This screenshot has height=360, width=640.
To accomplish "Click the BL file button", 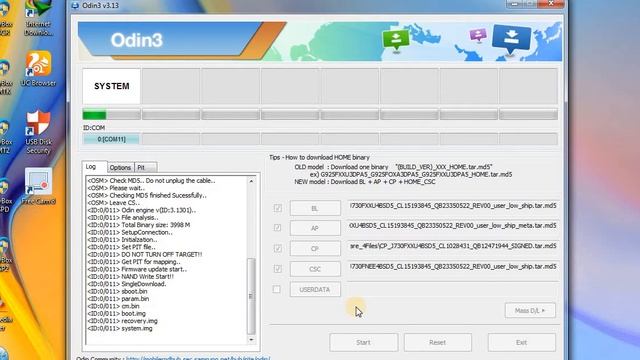I will point(315,208).
